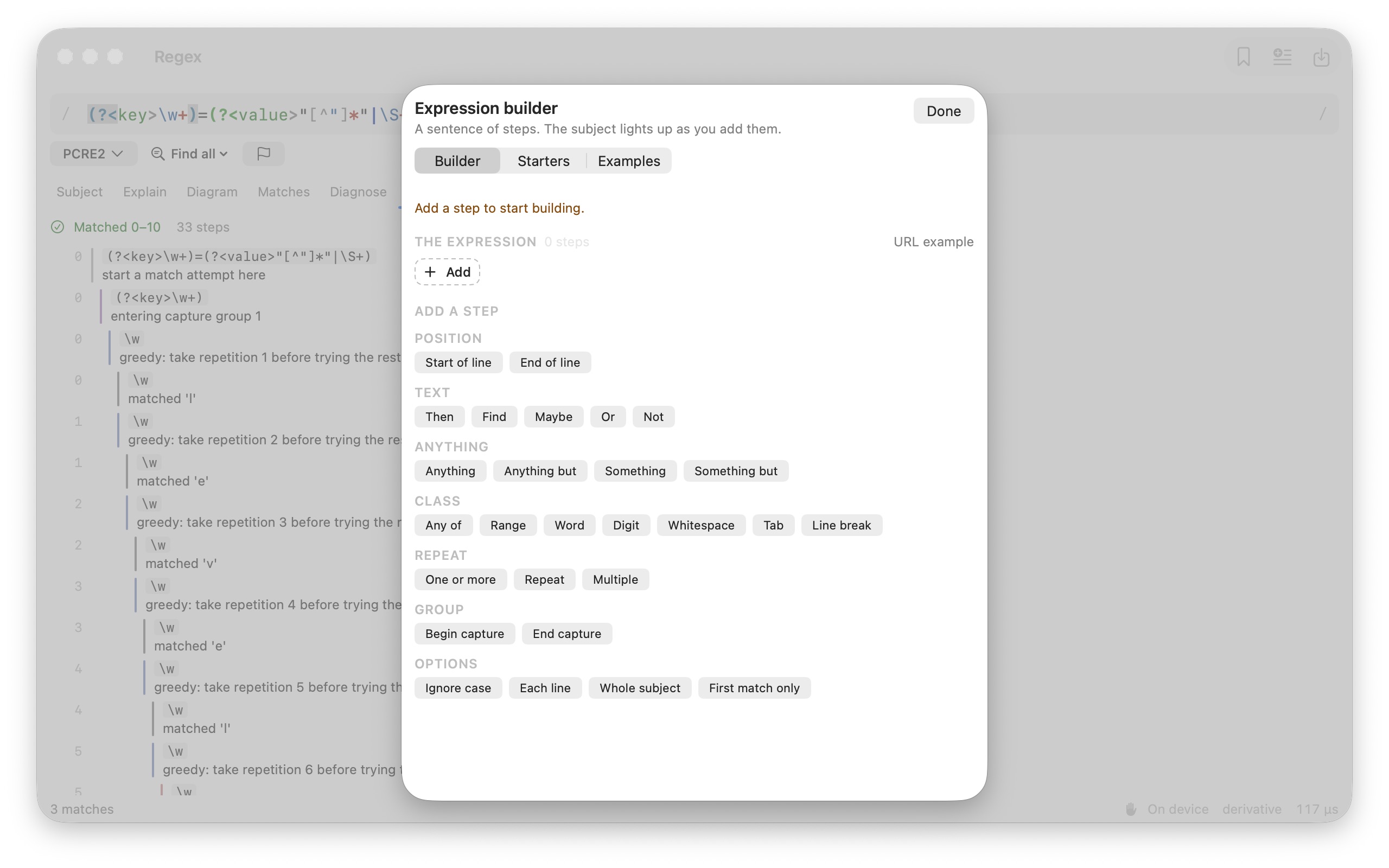
Task: Add the Or step
Action: pyautogui.click(x=608, y=417)
